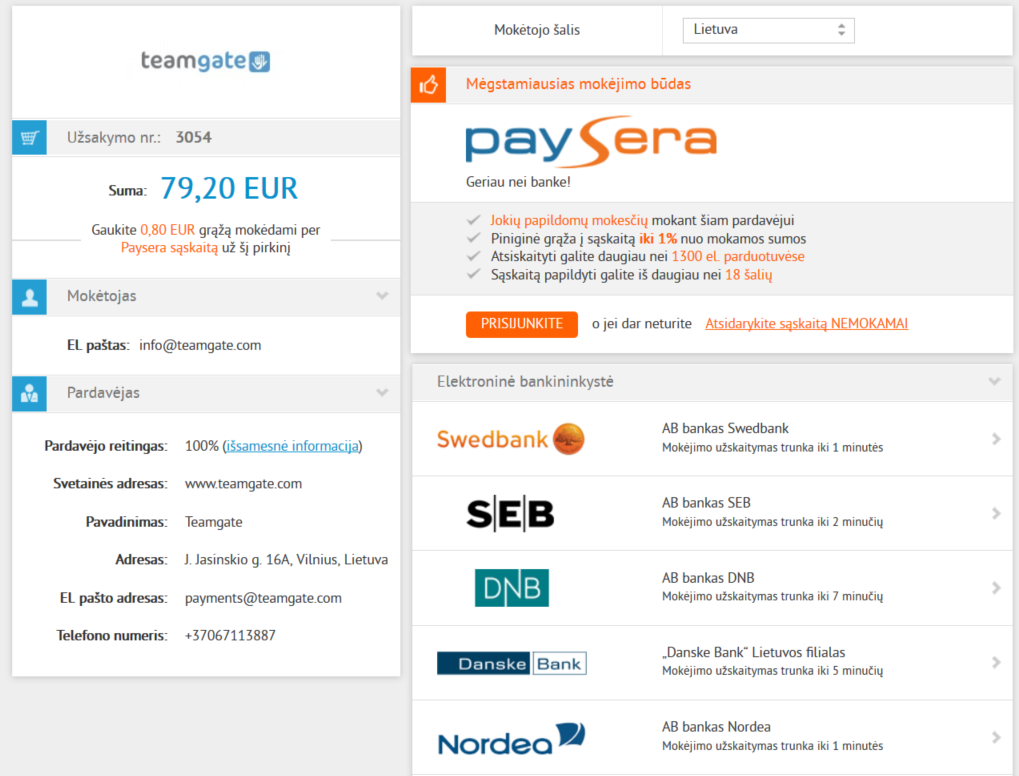Open Danske Bank Lietuvos filialas row arrow
This screenshot has height=776, width=1019.
point(996,662)
